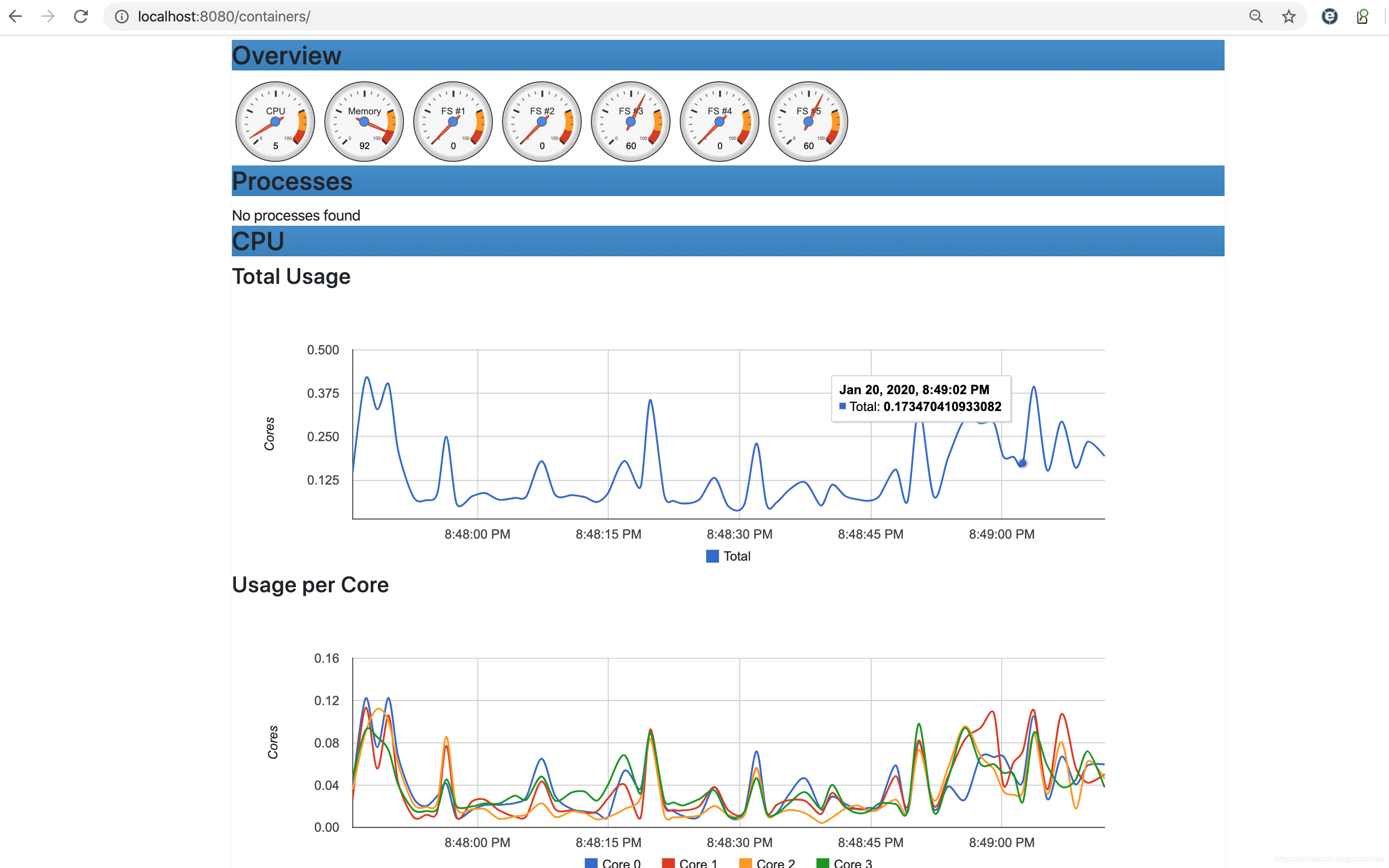Click the browser back arrow

pyautogui.click(x=15, y=17)
